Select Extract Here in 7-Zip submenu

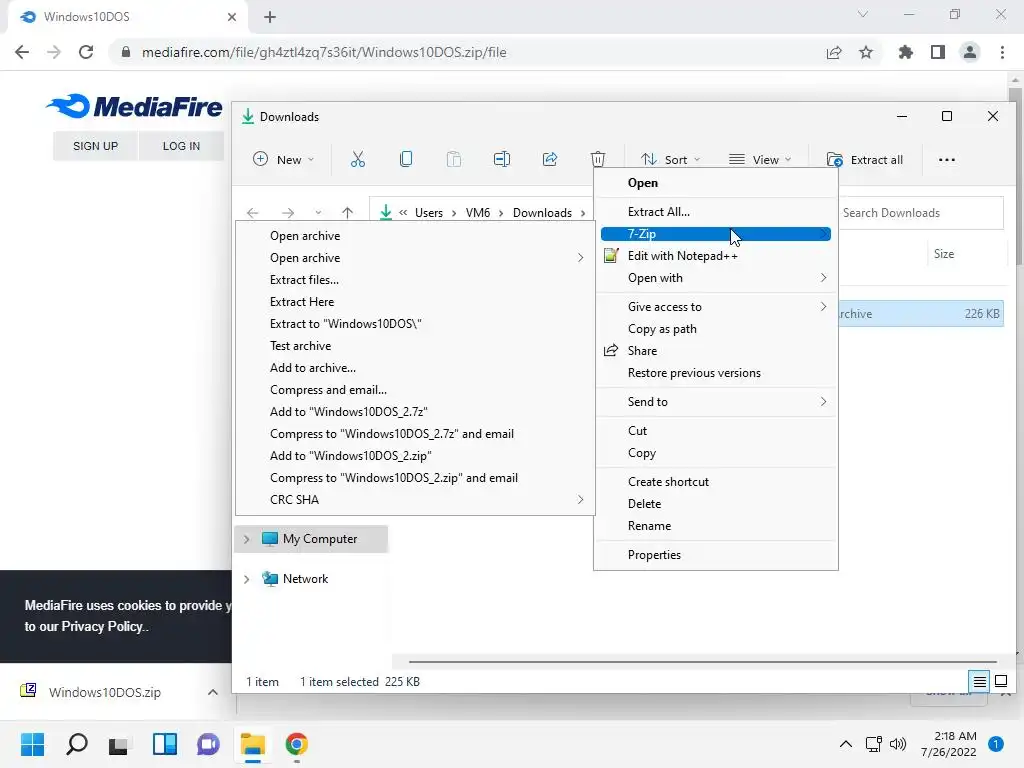click(x=415, y=302)
